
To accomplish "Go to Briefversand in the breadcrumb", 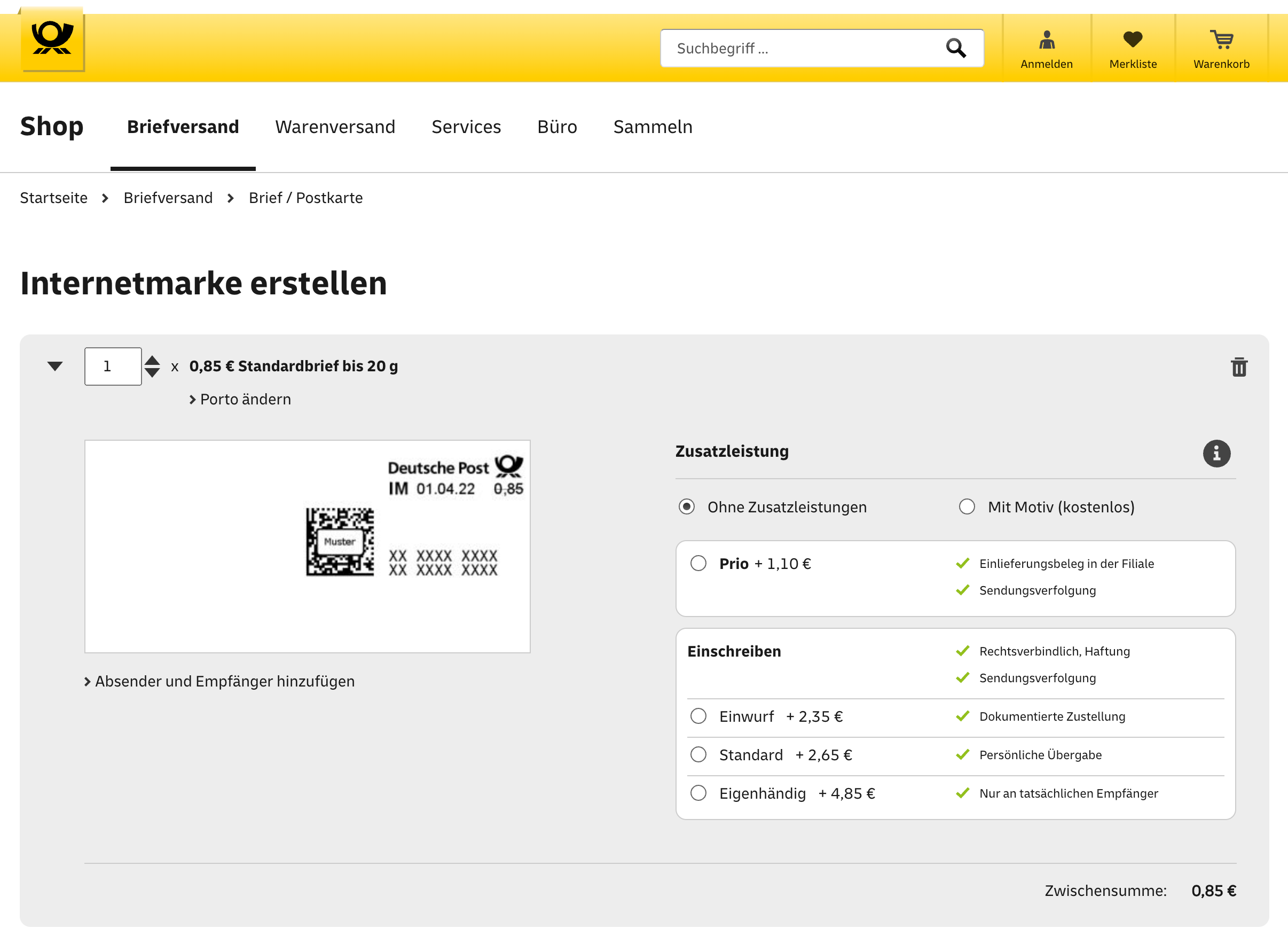I will pyautogui.click(x=168, y=198).
